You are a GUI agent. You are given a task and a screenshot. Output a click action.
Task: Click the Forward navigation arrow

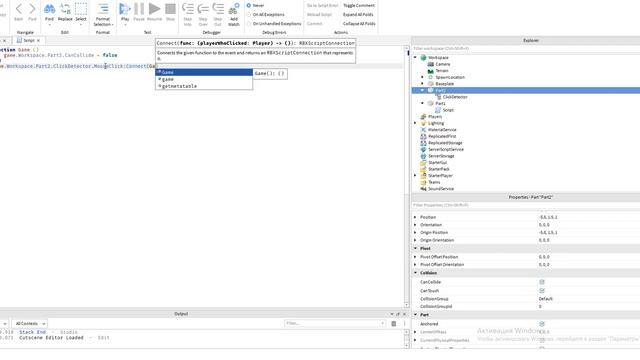coord(32,9)
